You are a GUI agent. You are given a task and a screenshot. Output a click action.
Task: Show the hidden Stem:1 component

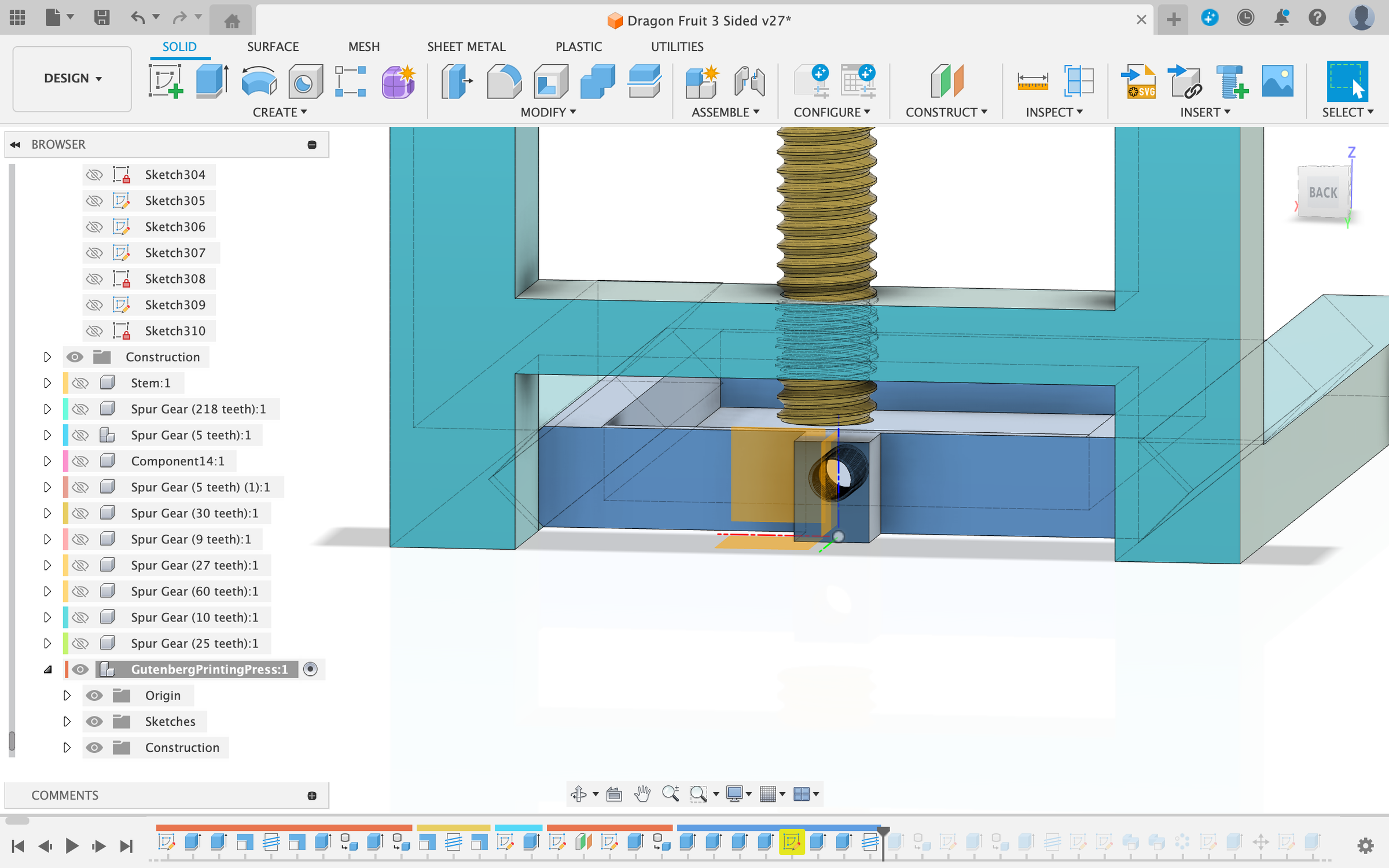80,383
